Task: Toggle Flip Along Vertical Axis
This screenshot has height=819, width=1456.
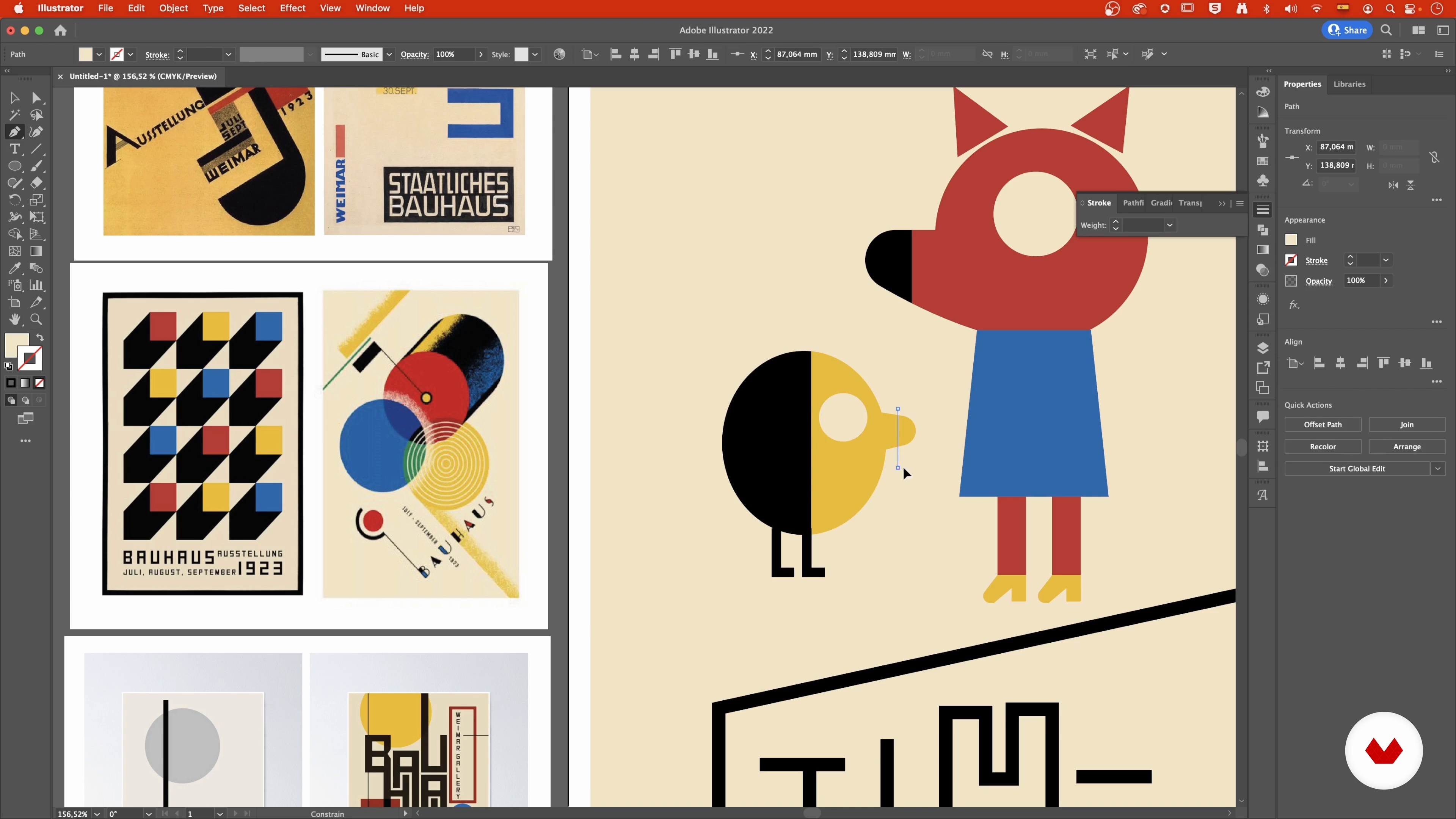Action: click(1411, 185)
